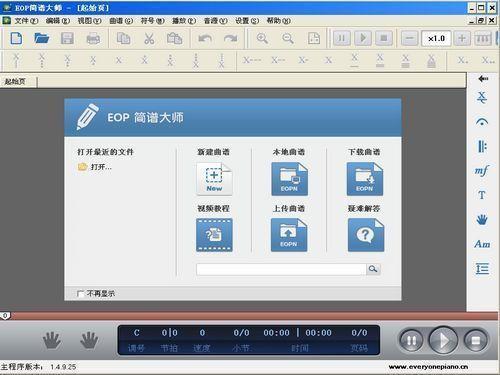Open the 本地曲谱 local scores EOPN icon

pos(289,179)
